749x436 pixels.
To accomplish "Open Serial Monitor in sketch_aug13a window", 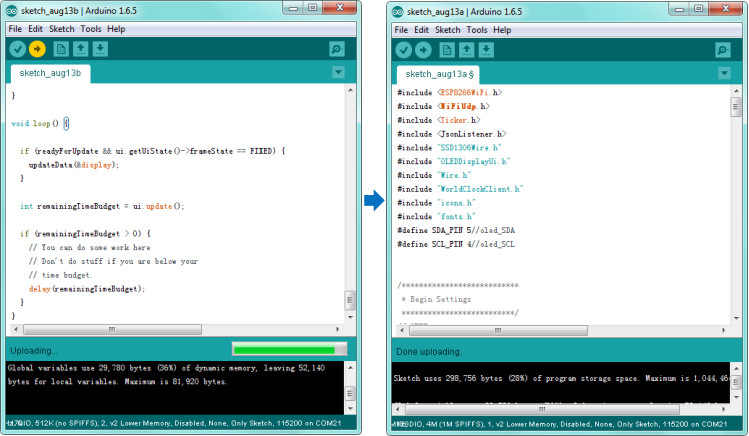I will [x=723, y=50].
